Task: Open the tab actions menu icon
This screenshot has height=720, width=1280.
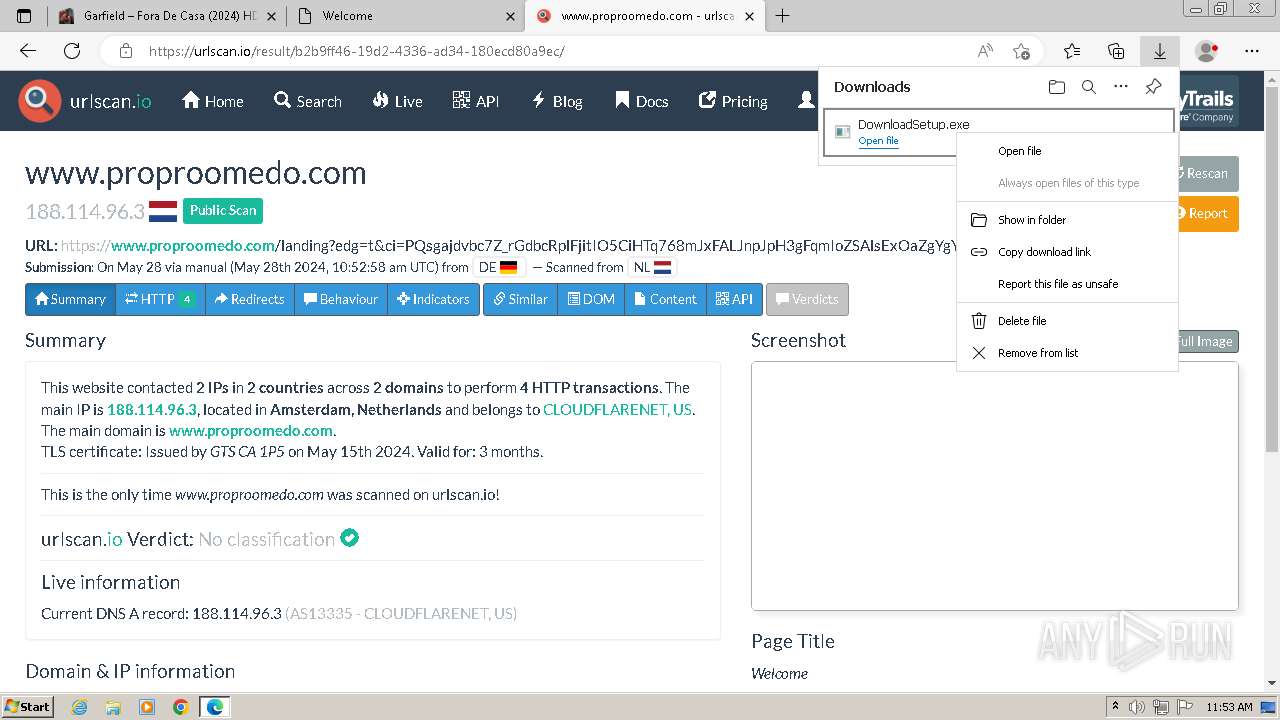Action: click(x=24, y=16)
